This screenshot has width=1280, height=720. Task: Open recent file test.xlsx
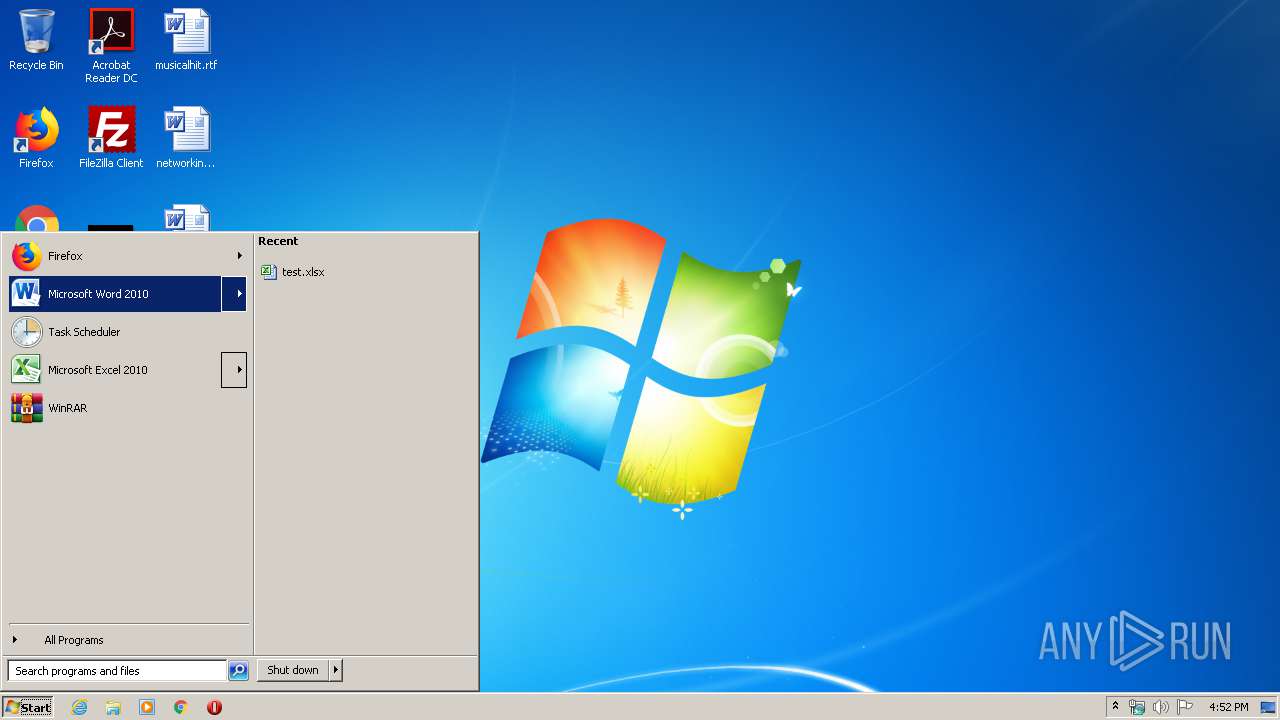pyautogui.click(x=293, y=272)
